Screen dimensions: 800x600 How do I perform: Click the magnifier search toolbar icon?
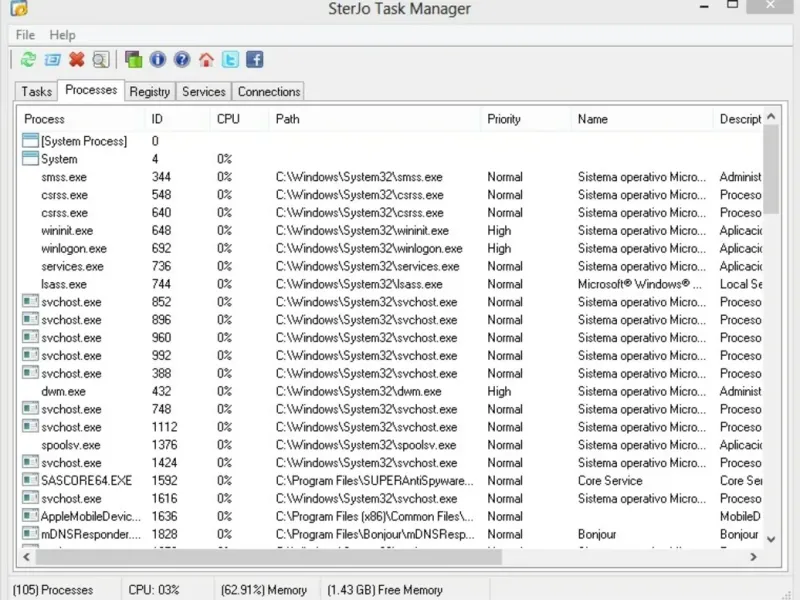point(101,60)
